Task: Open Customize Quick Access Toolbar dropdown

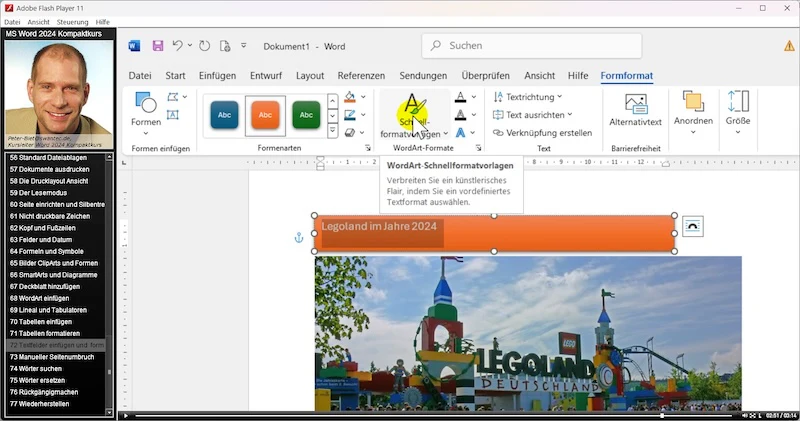Action: click(244, 45)
